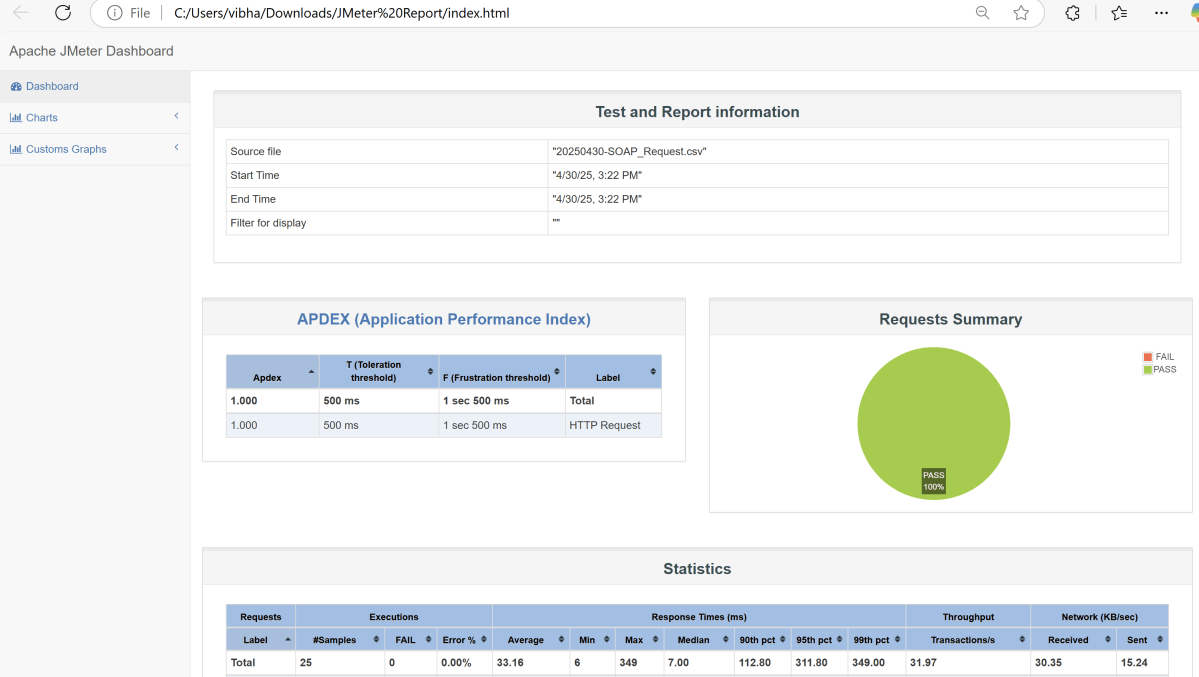Image resolution: width=1199 pixels, height=677 pixels.
Task: Expand the Customs Graphs sidebar chevron
Action: coord(176,148)
